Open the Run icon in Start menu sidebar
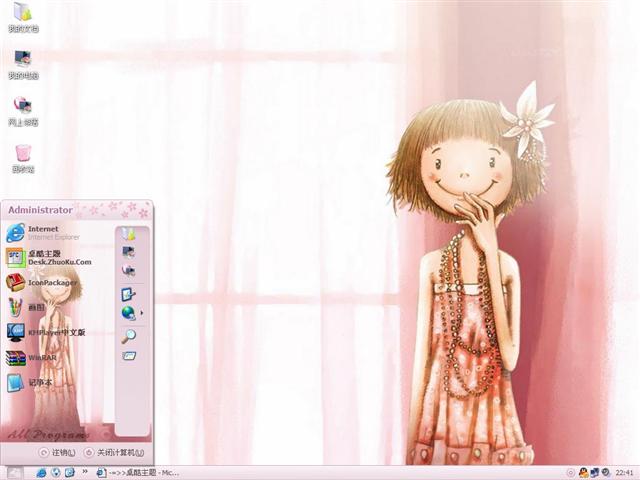 pos(129,356)
